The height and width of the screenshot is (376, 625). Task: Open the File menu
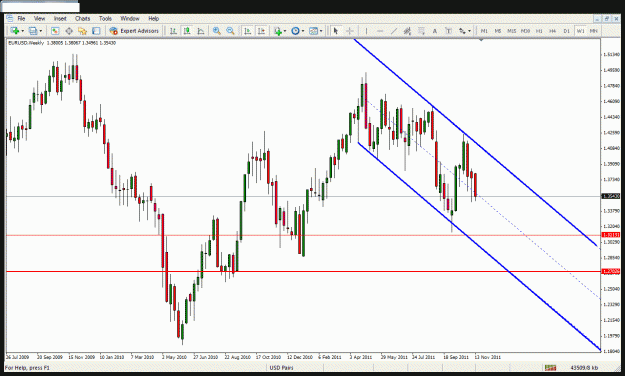[x=21, y=18]
